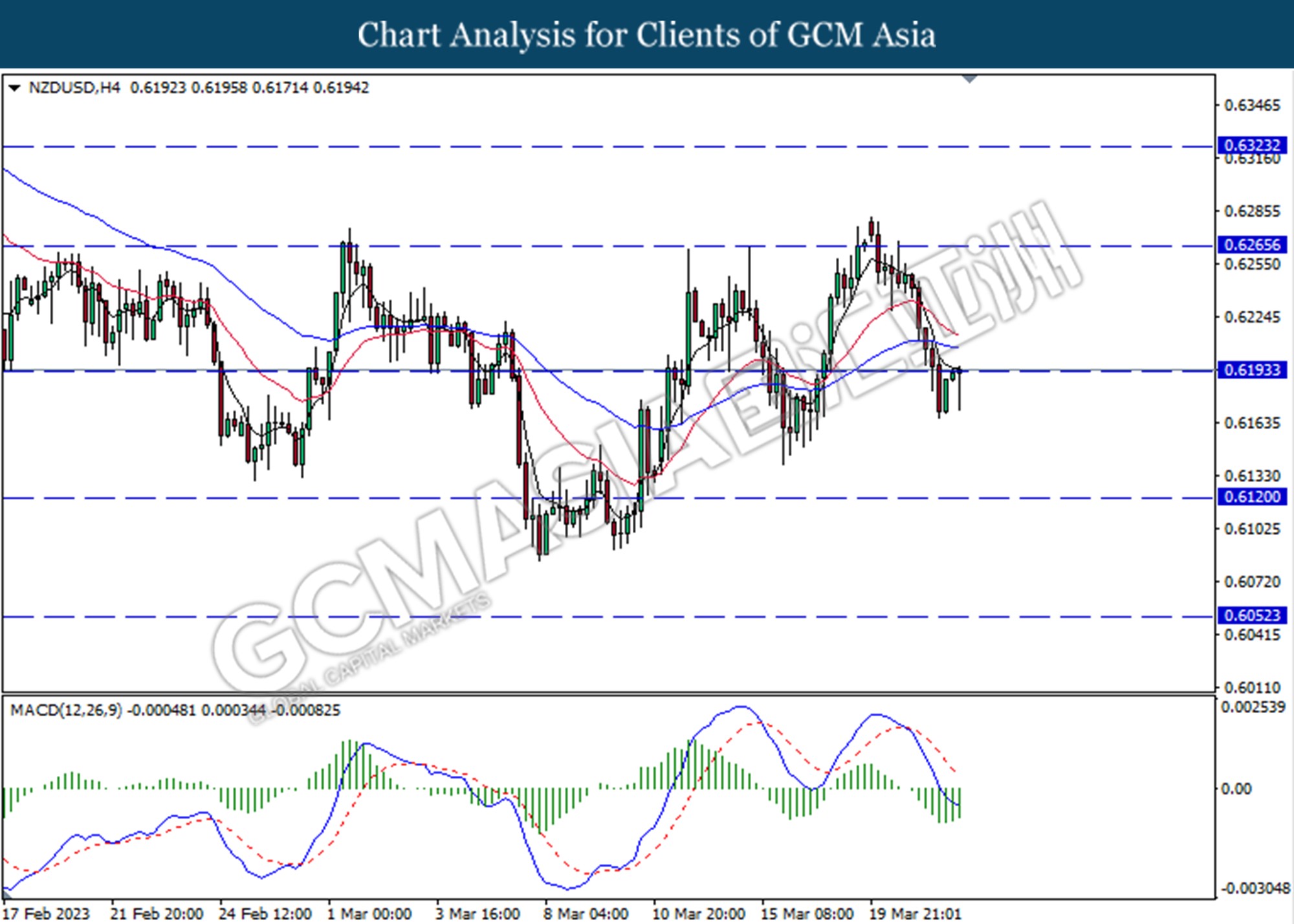Click the NZDUSD,H4 symbol title text

click(x=74, y=87)
